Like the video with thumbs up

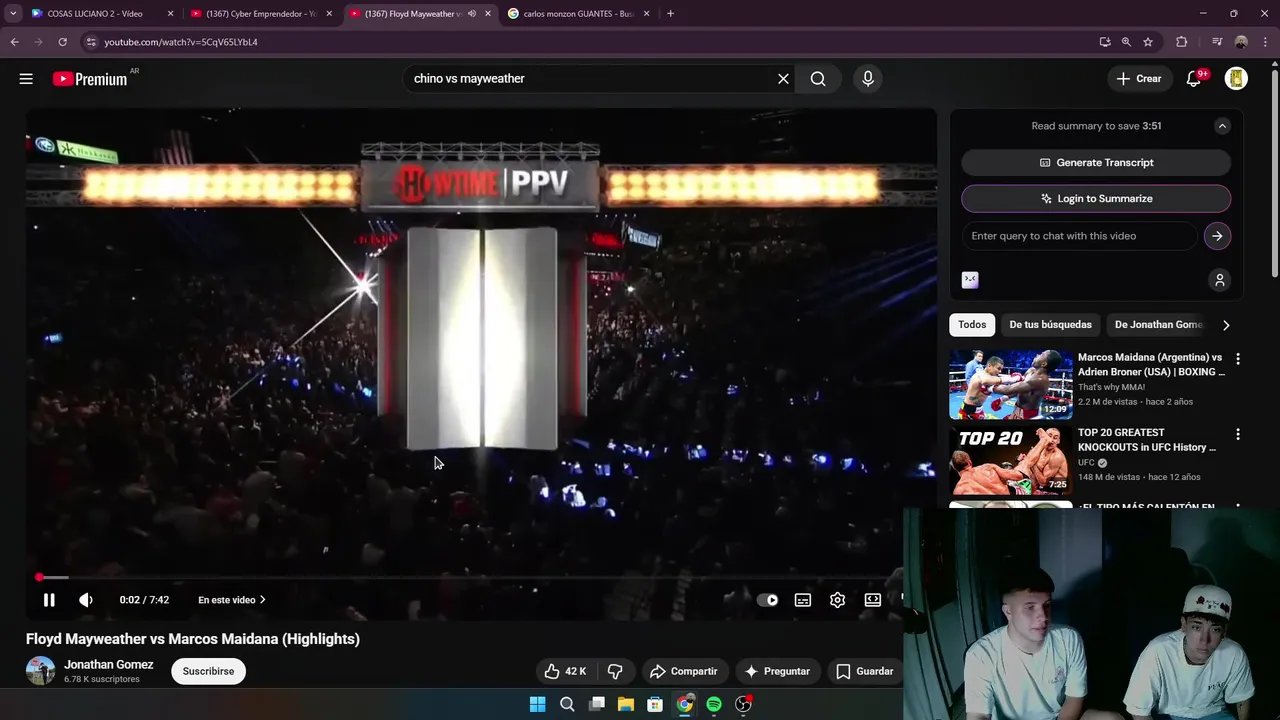tap(565, 671)
